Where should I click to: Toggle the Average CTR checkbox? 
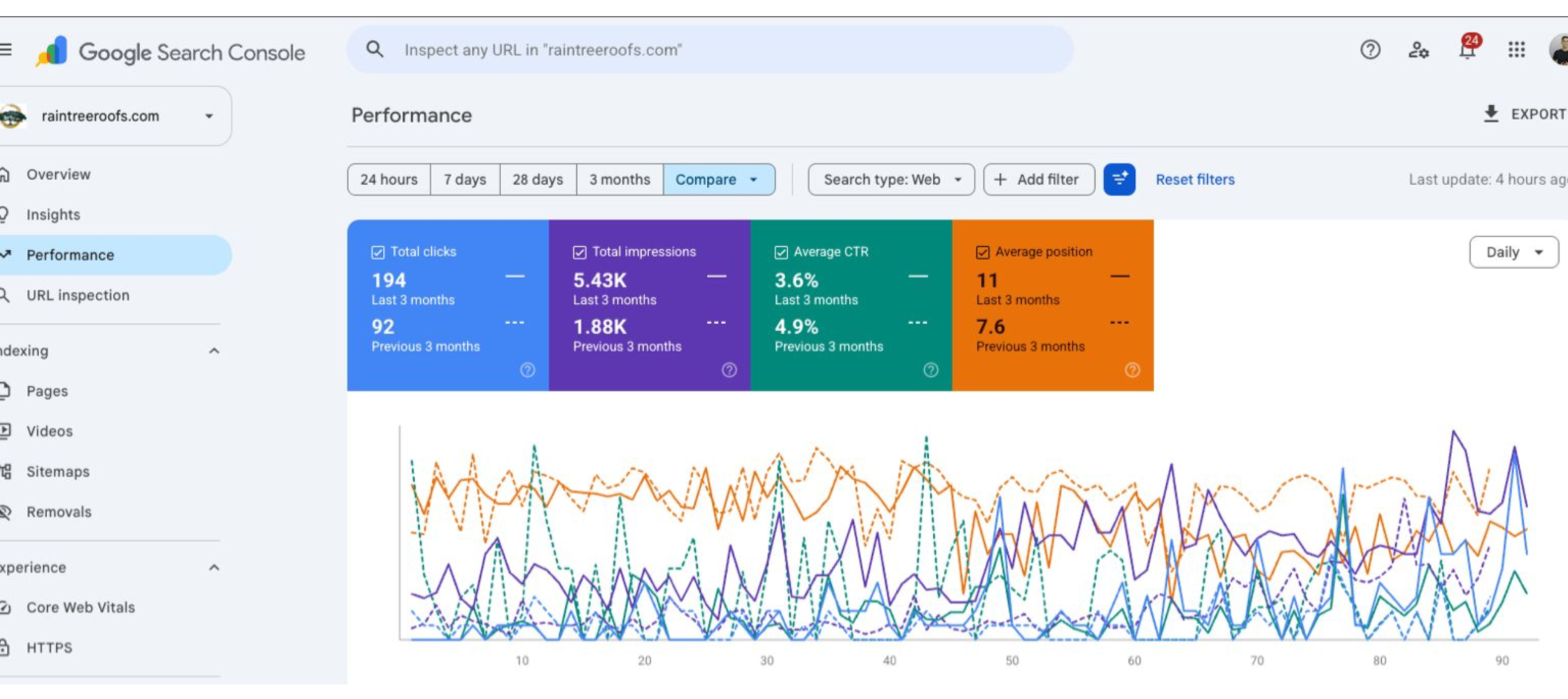click(x=781, y=252)
